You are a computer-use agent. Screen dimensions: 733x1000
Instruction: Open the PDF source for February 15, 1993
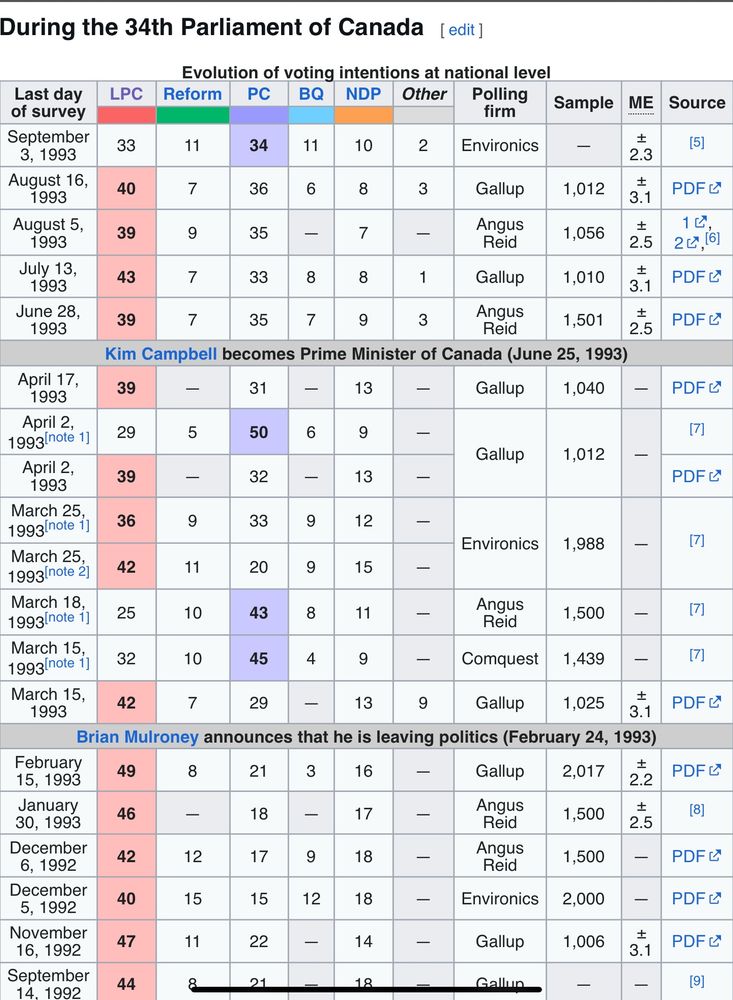point(696,770)
